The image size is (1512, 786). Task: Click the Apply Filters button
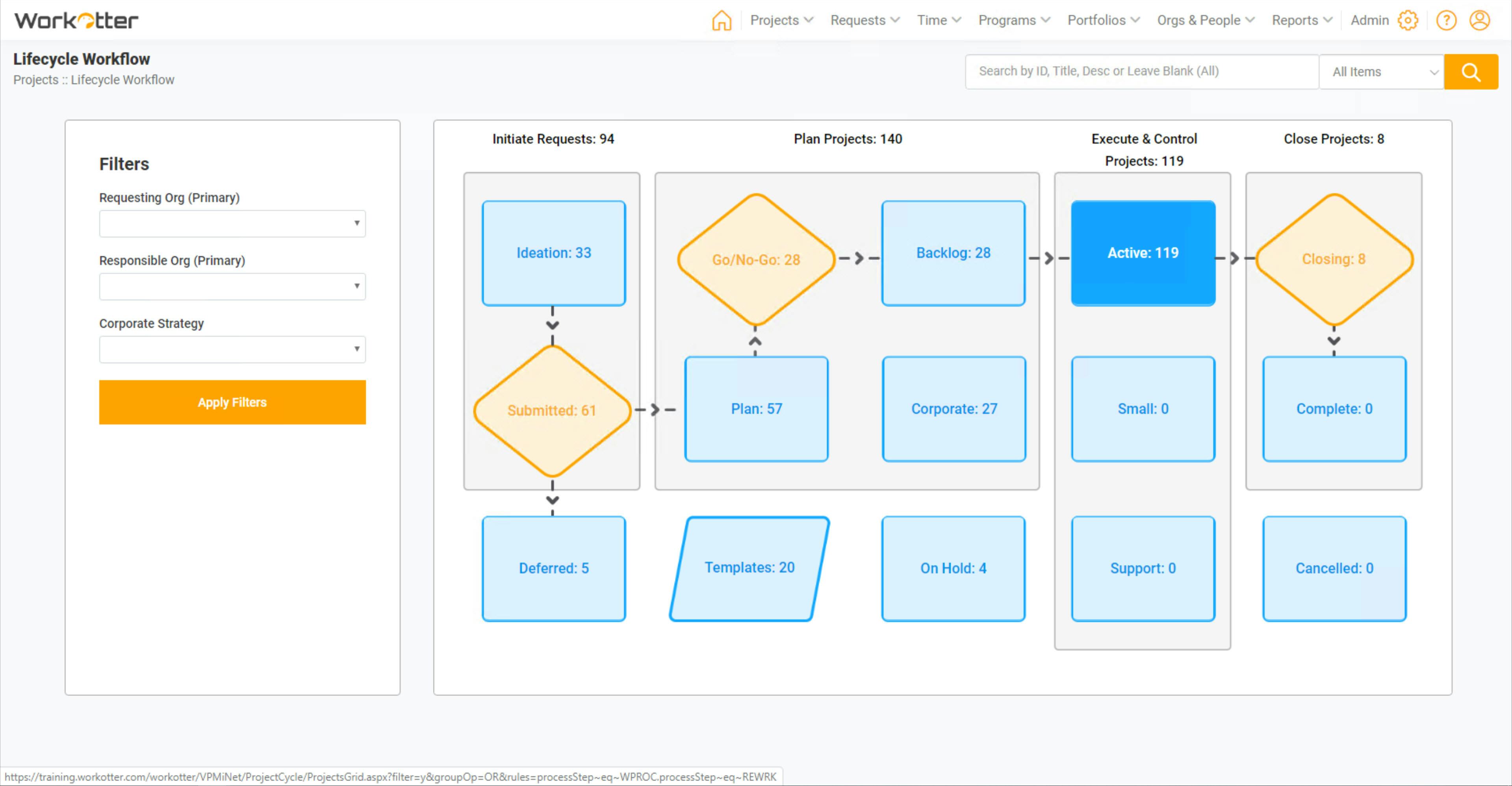[232, 402]
